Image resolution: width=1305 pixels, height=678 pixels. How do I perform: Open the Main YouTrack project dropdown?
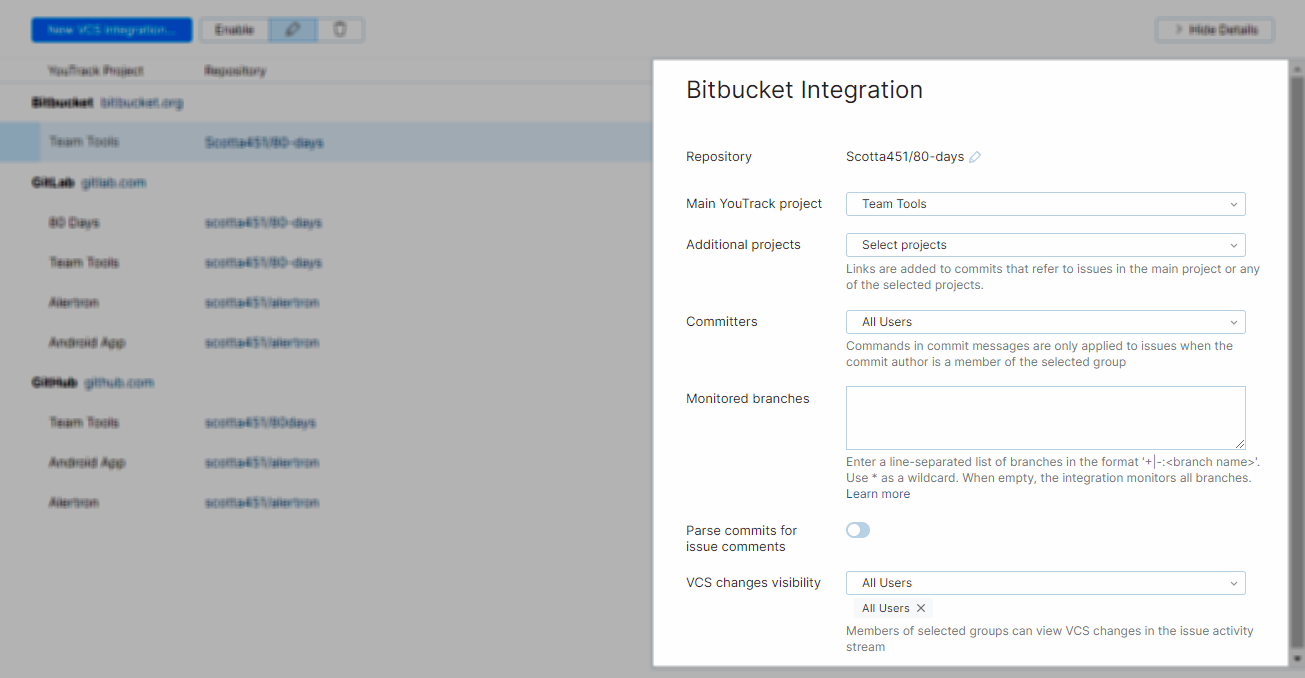pos(1044,203)
